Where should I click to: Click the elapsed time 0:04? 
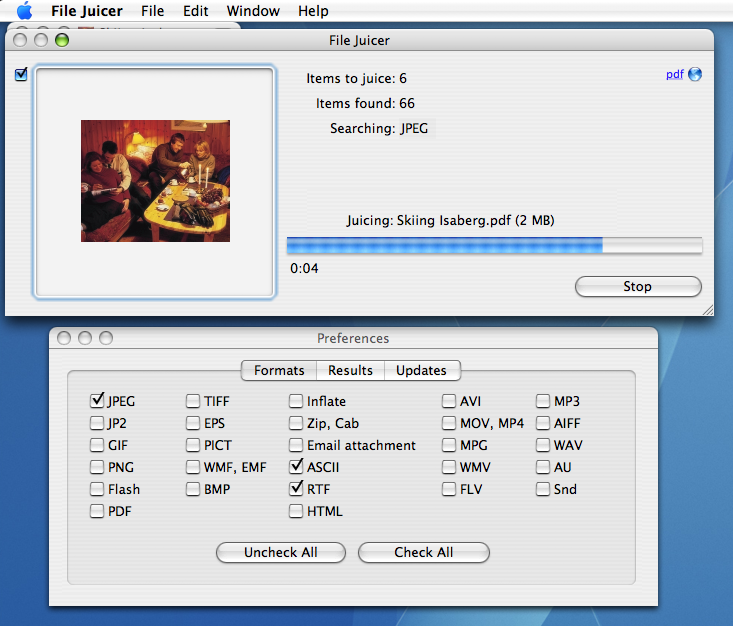coord(304,268)
